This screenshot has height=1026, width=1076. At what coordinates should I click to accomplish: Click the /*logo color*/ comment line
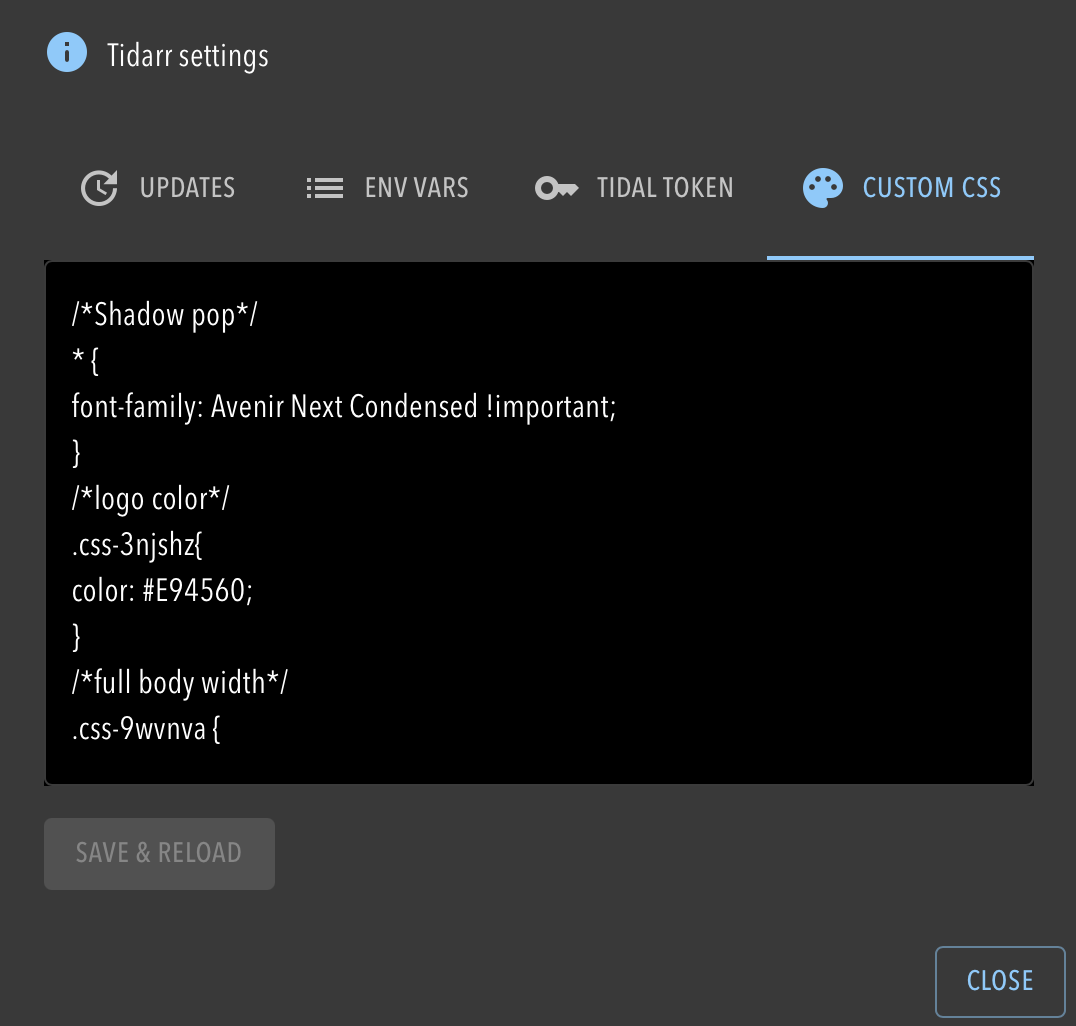(150, 499)
